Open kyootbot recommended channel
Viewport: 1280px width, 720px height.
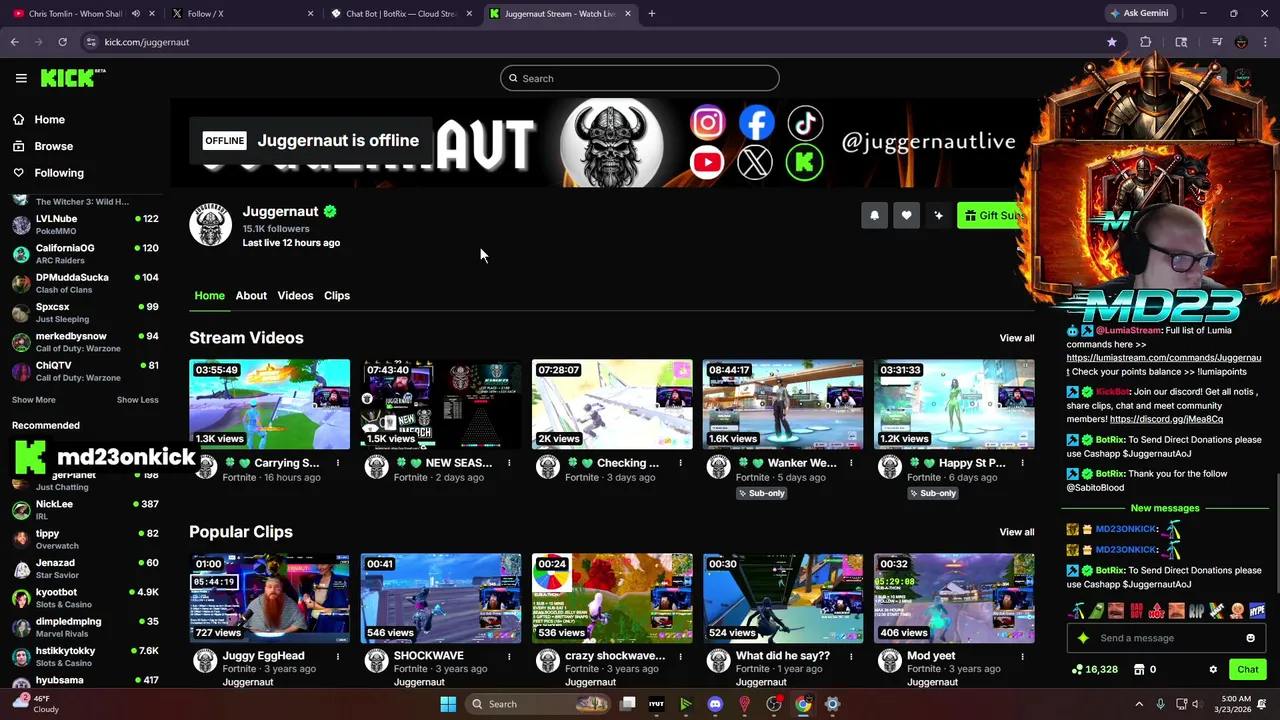click(85, 598)
